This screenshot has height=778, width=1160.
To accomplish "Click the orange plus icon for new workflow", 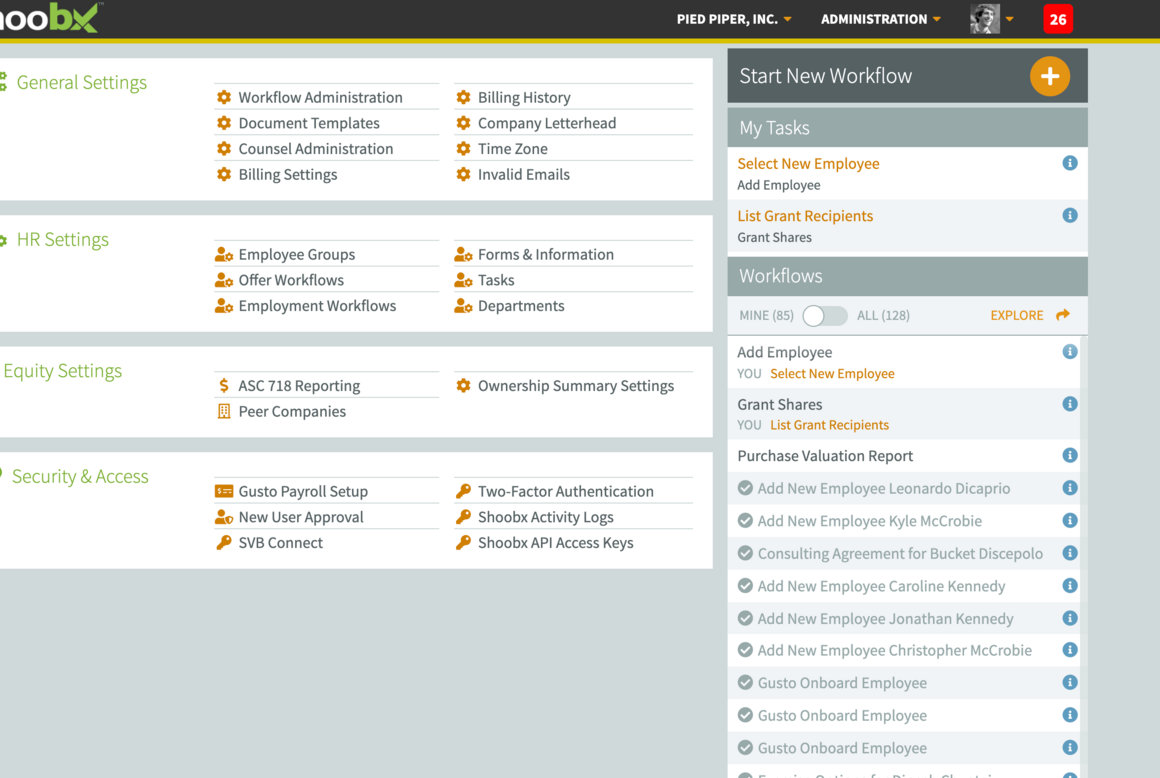I will pyautogui.click(x=1050, y=76).
